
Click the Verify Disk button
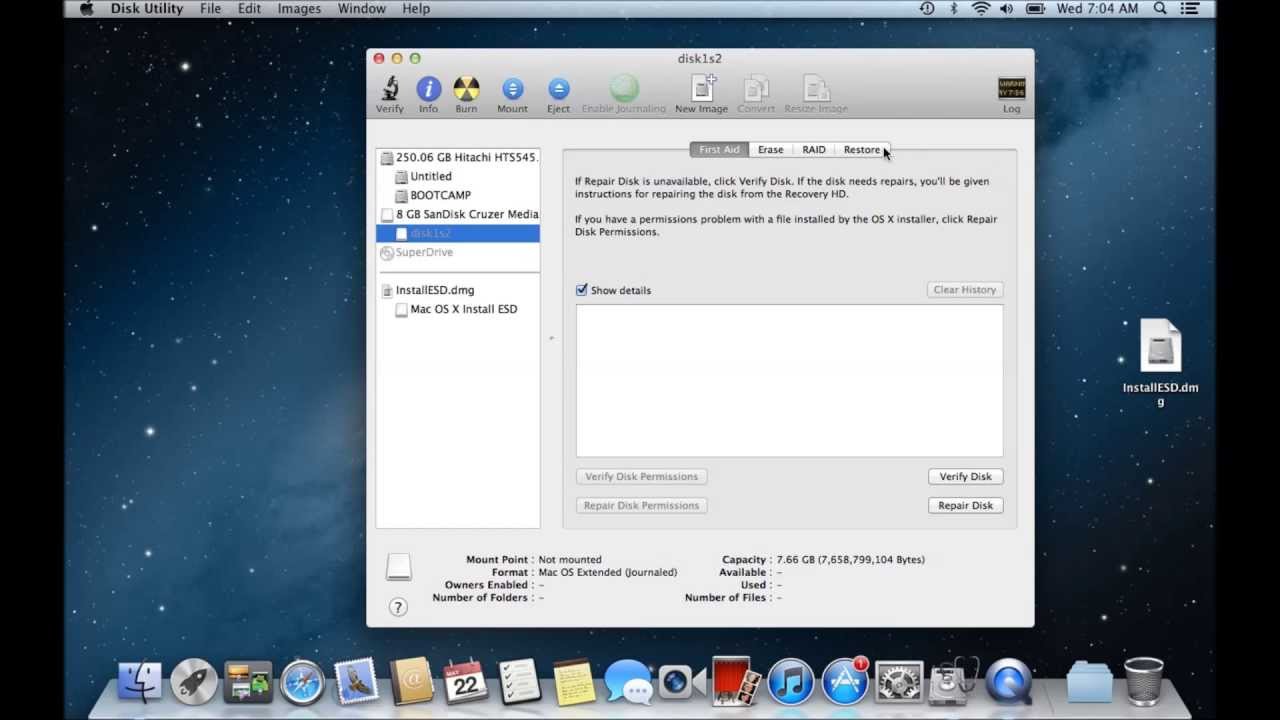pos(965,477)
